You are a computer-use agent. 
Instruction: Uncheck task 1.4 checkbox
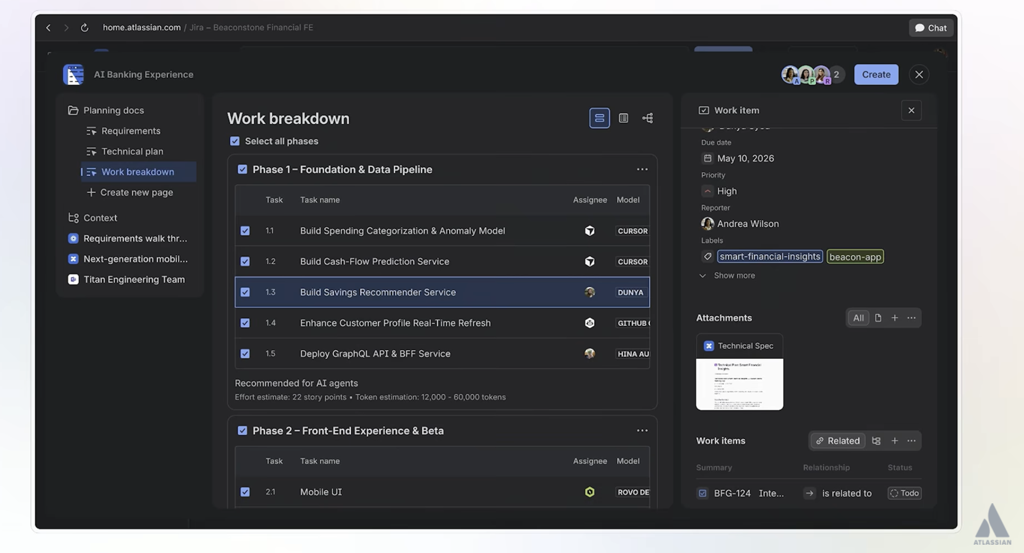coord(245,323)
